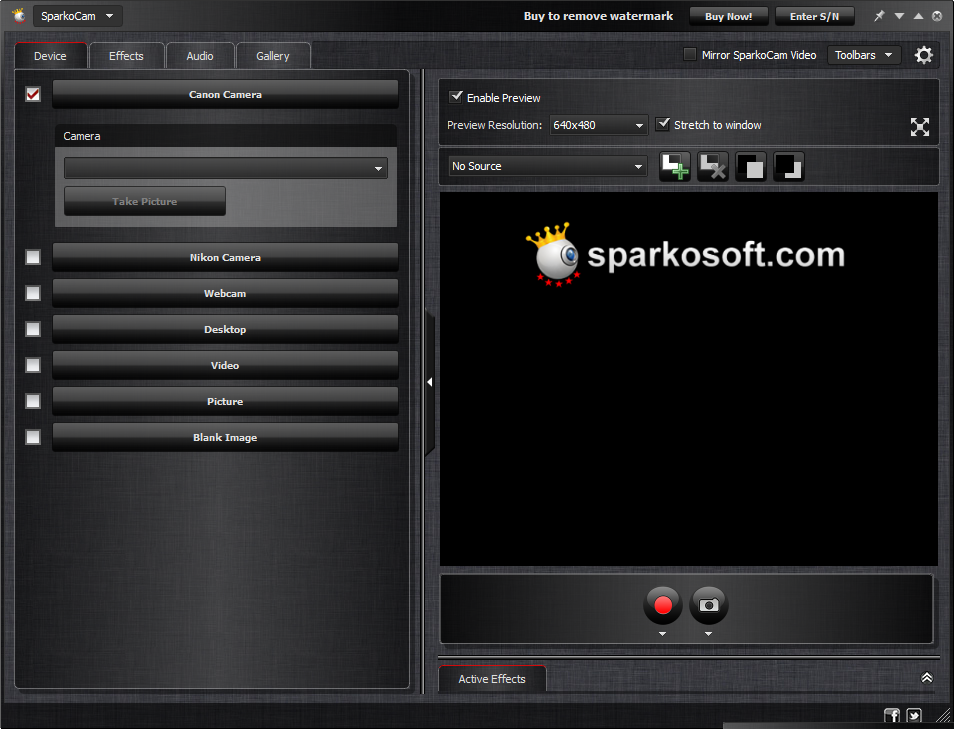Switch to the Audio tab

pos(200,56)
